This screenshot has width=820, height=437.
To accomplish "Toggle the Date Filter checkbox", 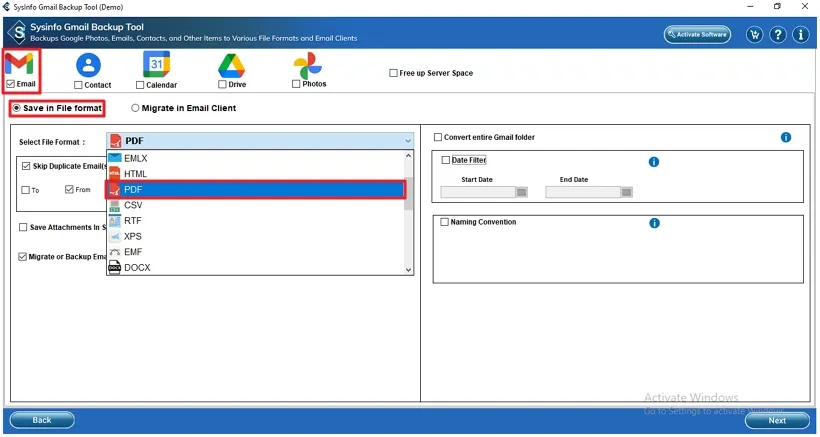I will click(446, 160).
